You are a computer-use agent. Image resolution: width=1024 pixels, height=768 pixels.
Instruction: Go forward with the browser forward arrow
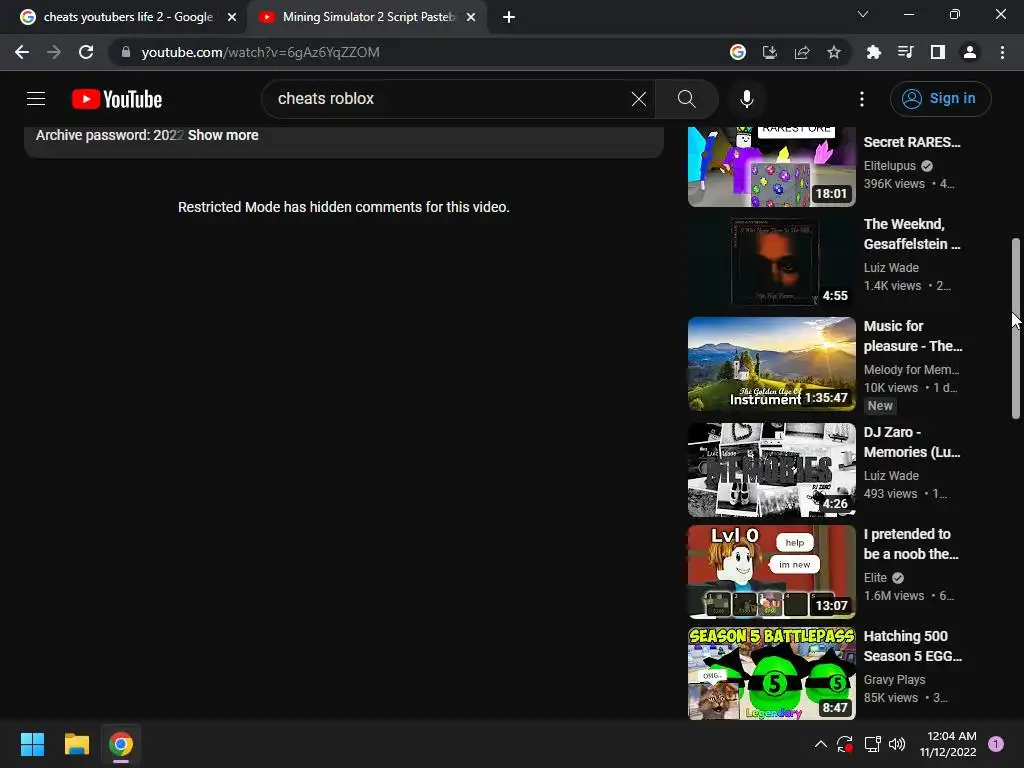click(54, 52)
